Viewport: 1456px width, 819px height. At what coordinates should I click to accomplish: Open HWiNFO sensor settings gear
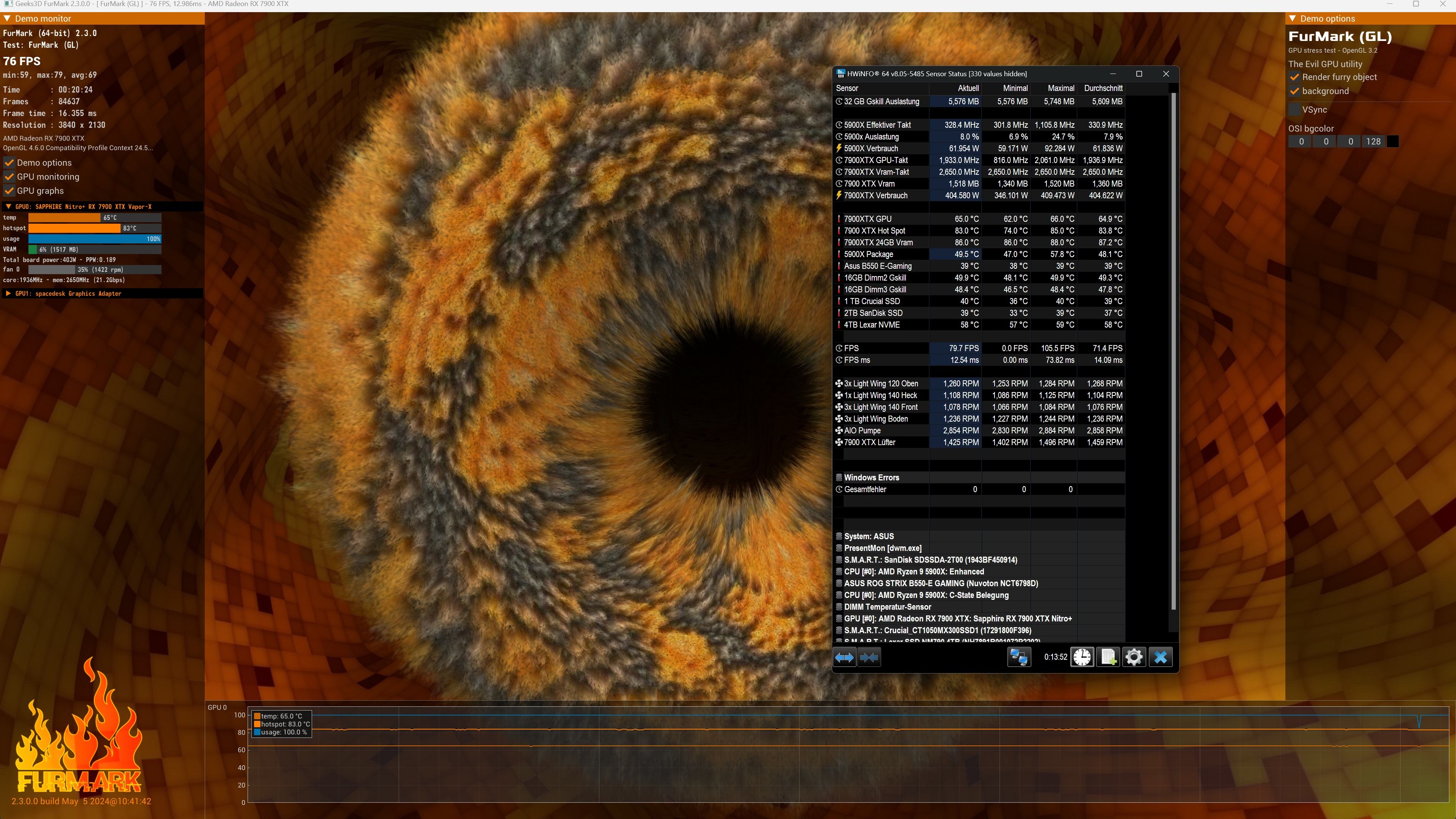1134,657
